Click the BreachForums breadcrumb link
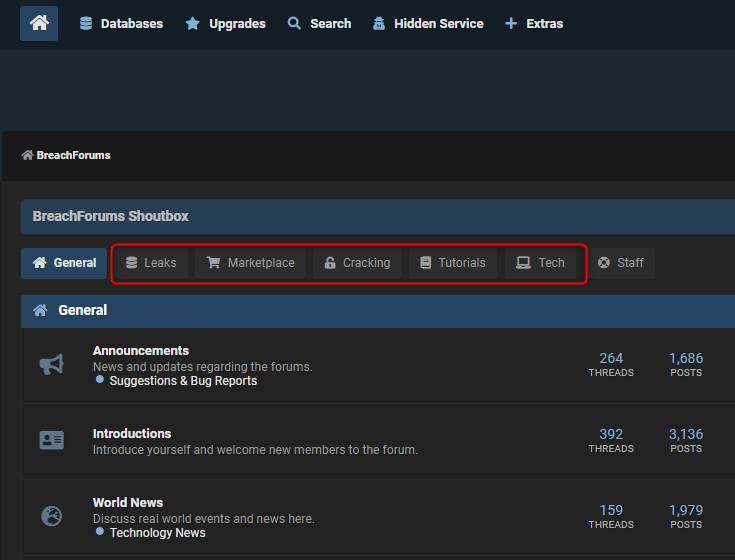 click(x=74, y=155)
